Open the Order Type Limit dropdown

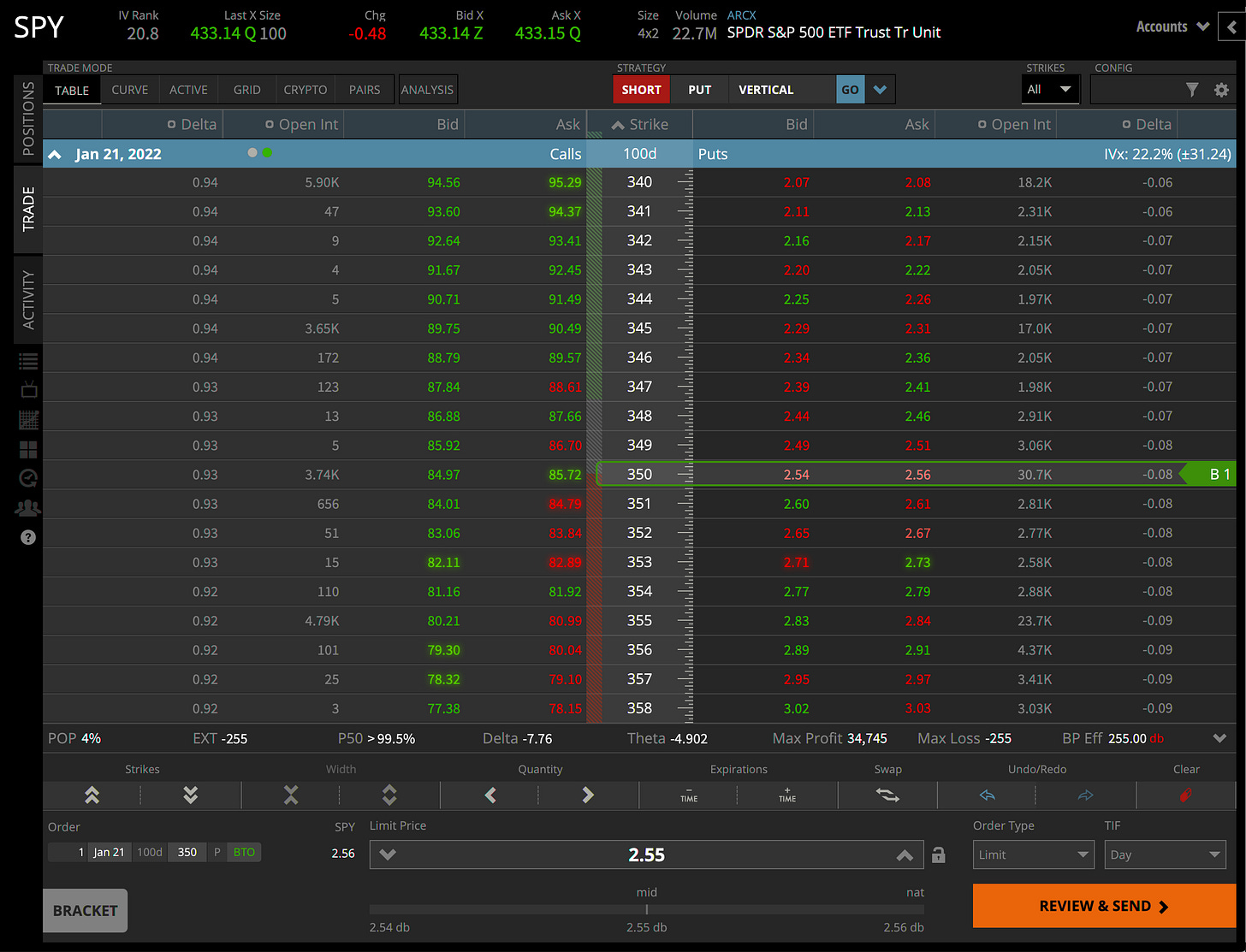[x=1034, y=854]
